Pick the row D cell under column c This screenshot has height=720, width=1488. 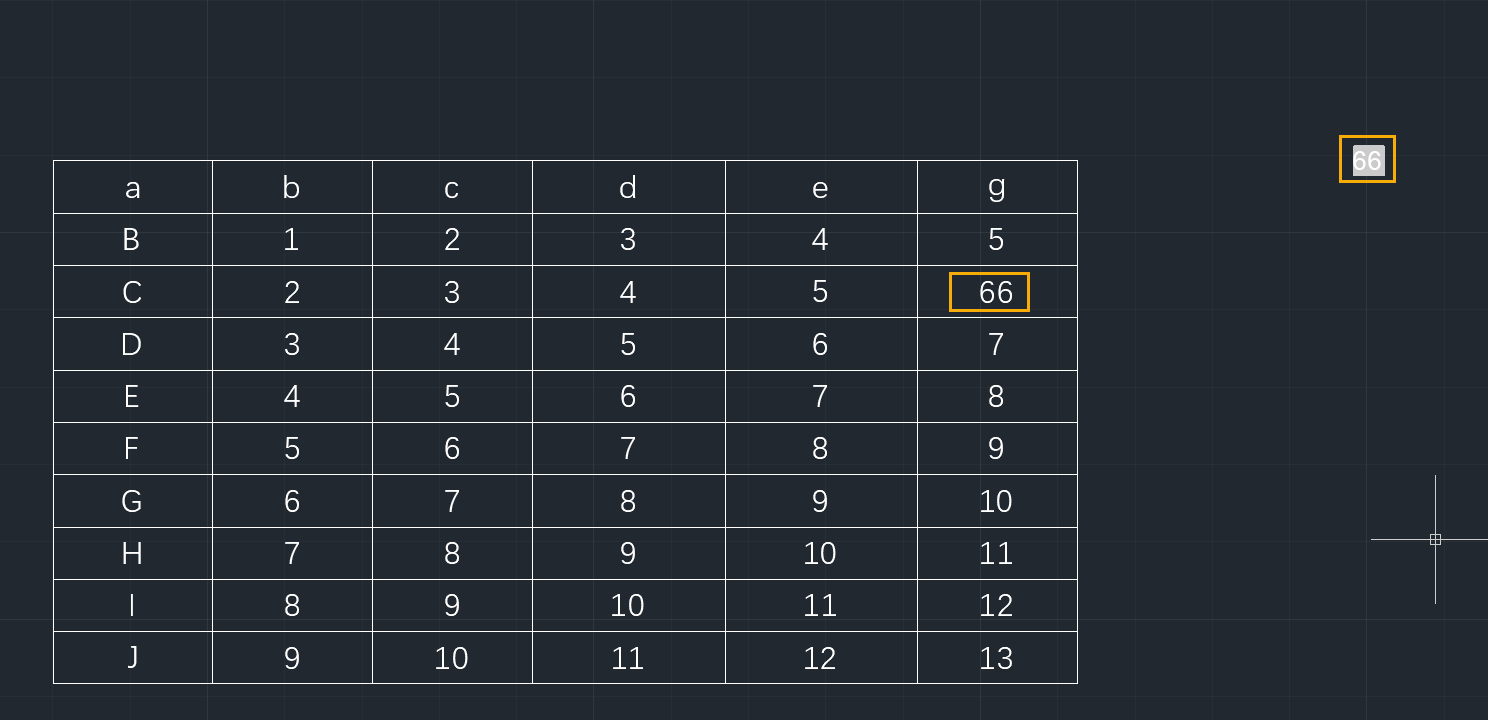coord(452,344)
